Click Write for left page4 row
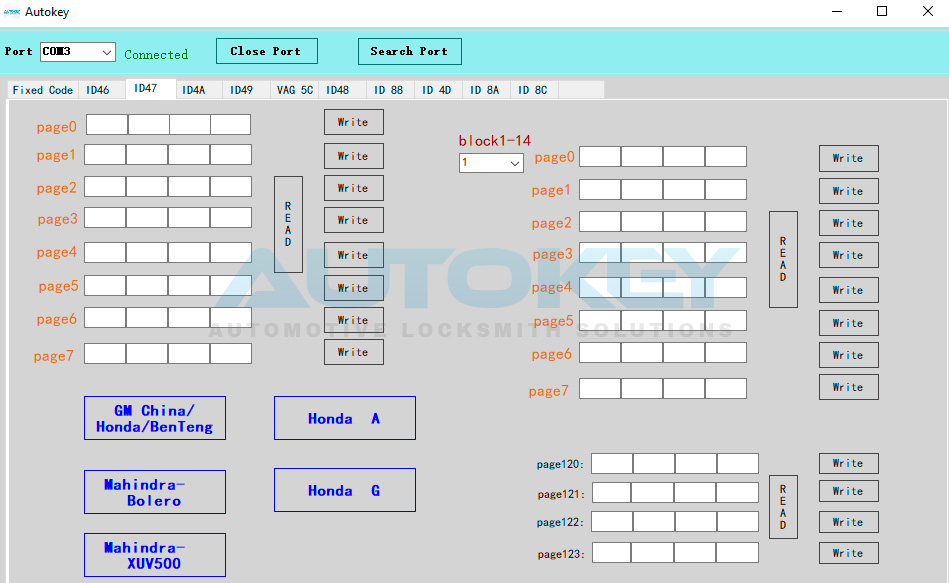Viewport: 949px width, 583px height. coord(353,255)
